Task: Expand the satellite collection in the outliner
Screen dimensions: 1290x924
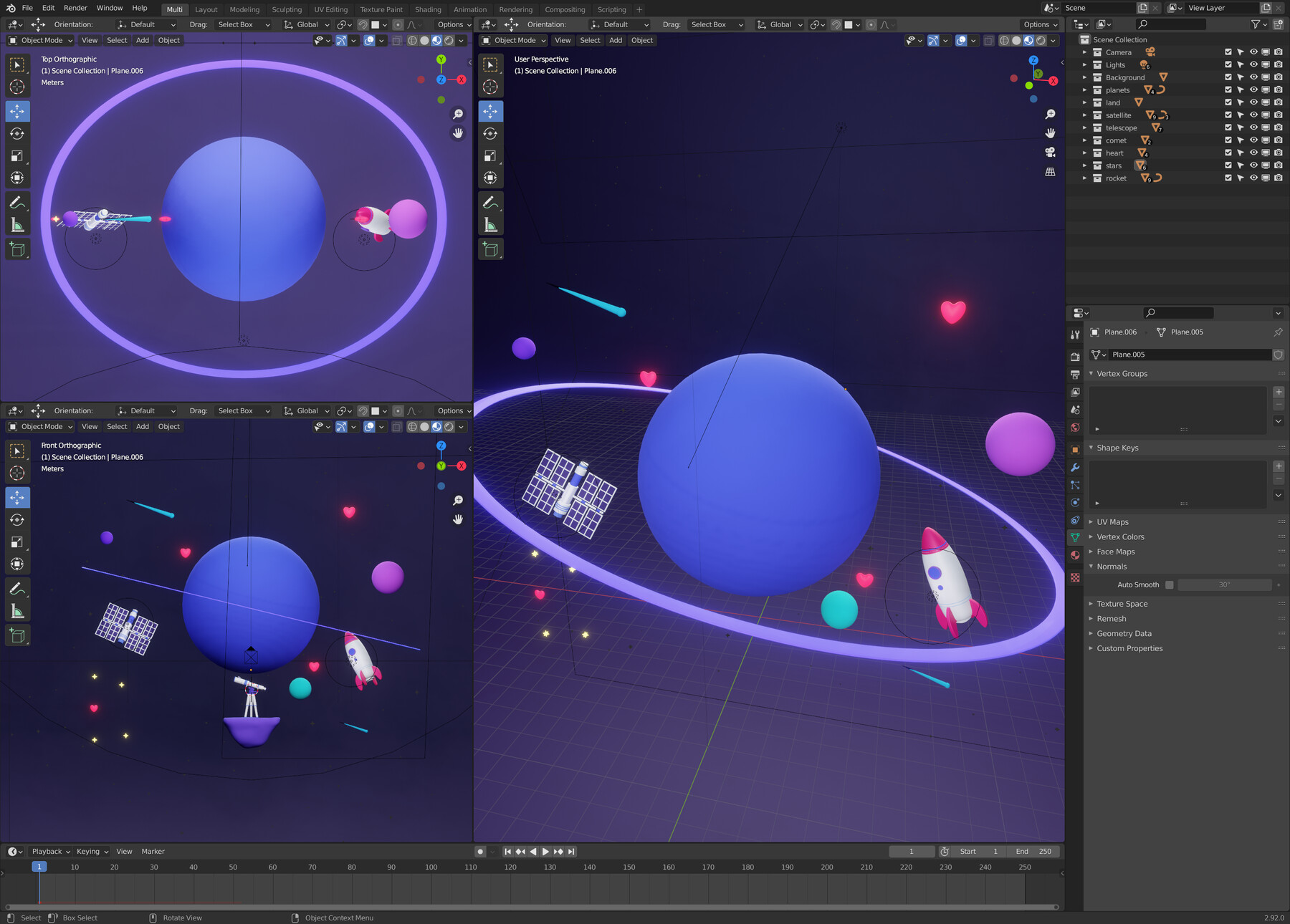Action: click(1084, 115)
